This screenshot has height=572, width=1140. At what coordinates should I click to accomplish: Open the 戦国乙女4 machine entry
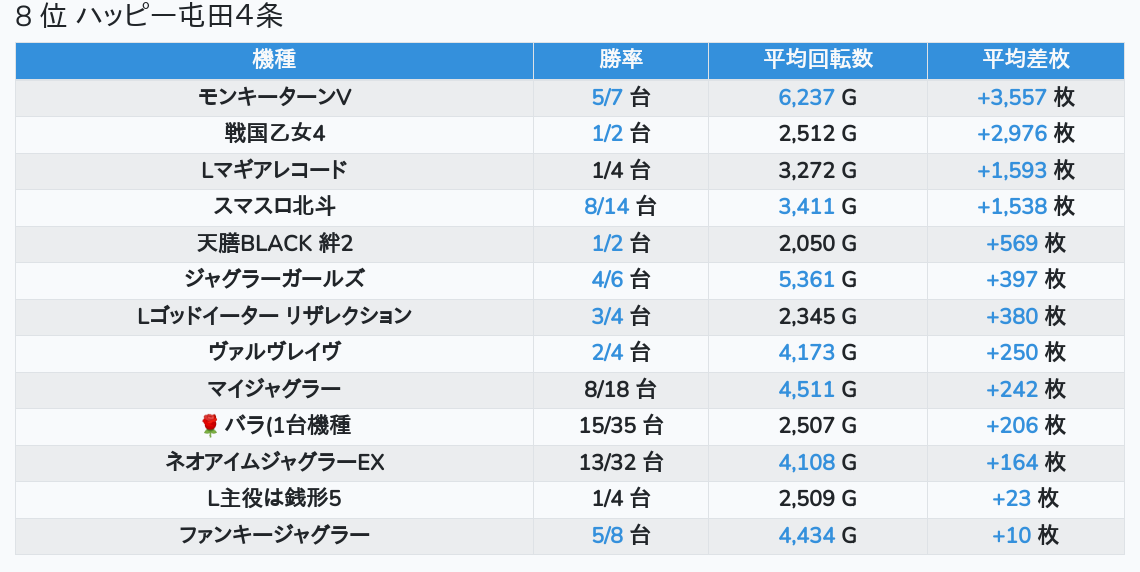274,134
